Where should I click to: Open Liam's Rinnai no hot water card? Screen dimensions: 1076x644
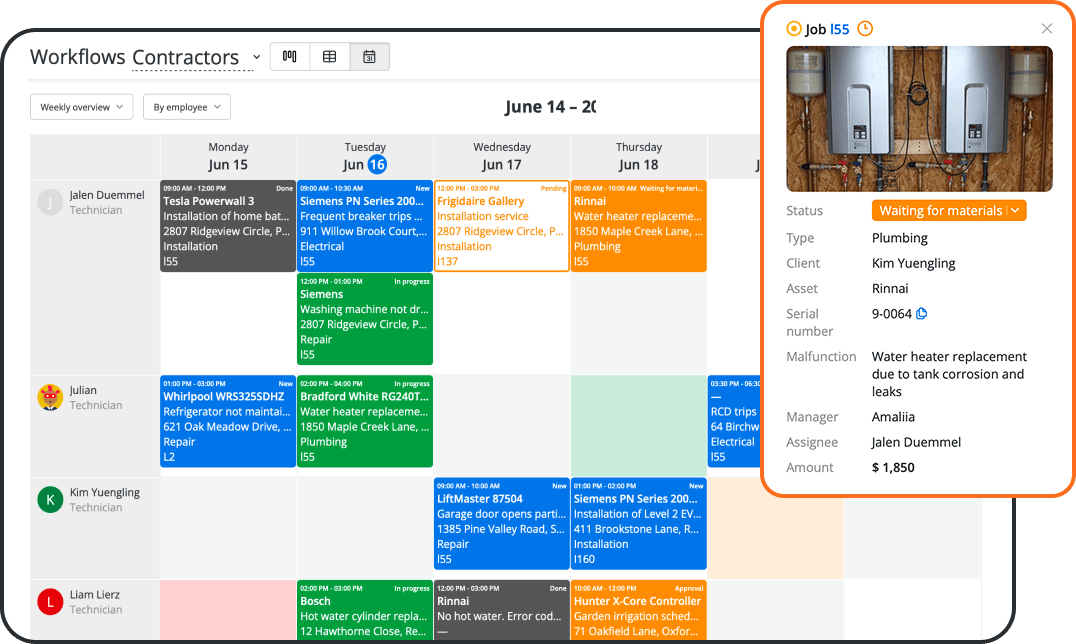click(501, 610)
